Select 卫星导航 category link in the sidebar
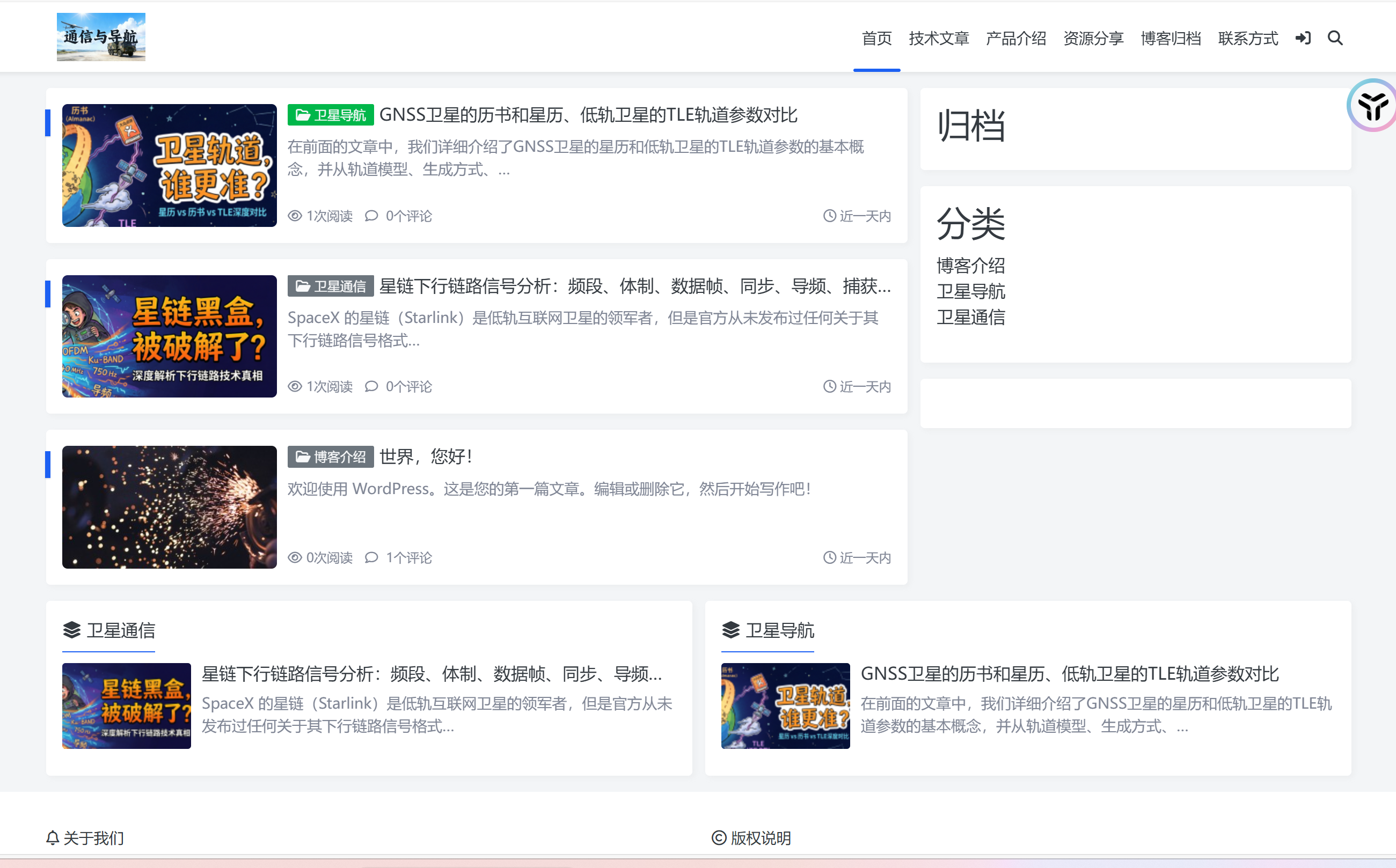1396x868 pixels. (971, 292)
